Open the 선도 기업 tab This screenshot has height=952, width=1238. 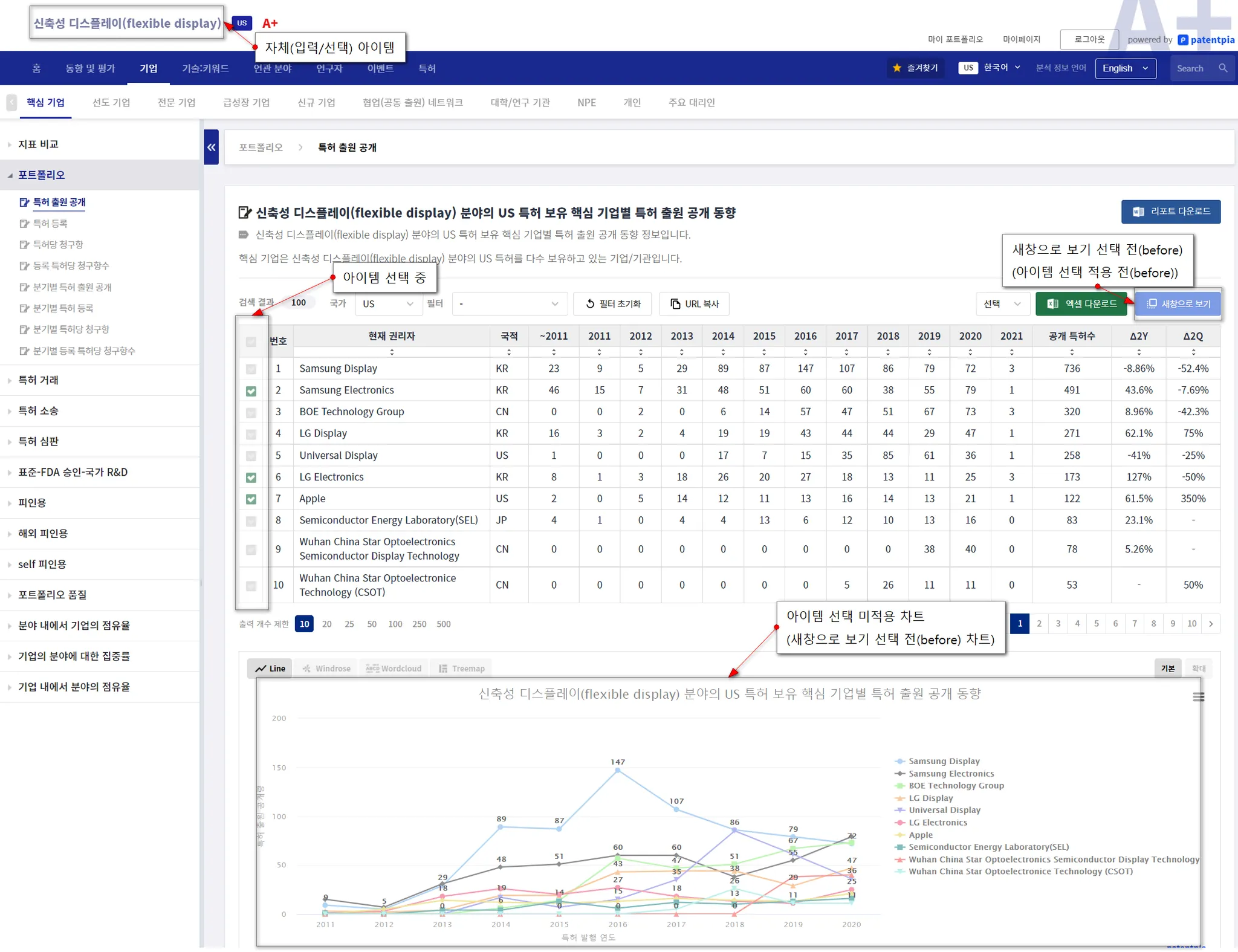(111, 102)
